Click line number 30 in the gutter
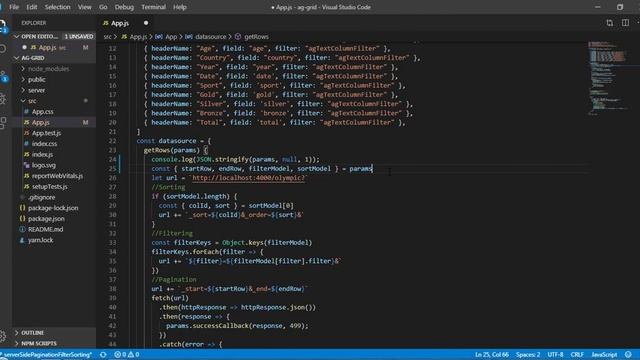The height and width of the screenshot is (360, 640). 112,215
